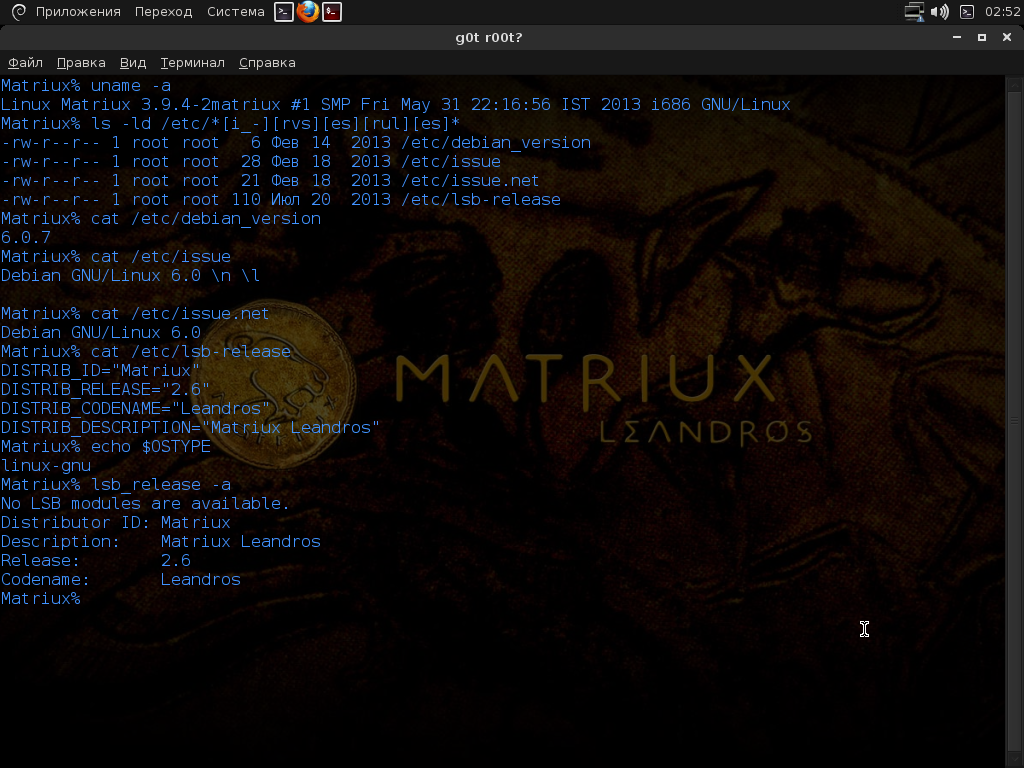Click the DISTRIB_ID="Matriux" line

point(100,370)
